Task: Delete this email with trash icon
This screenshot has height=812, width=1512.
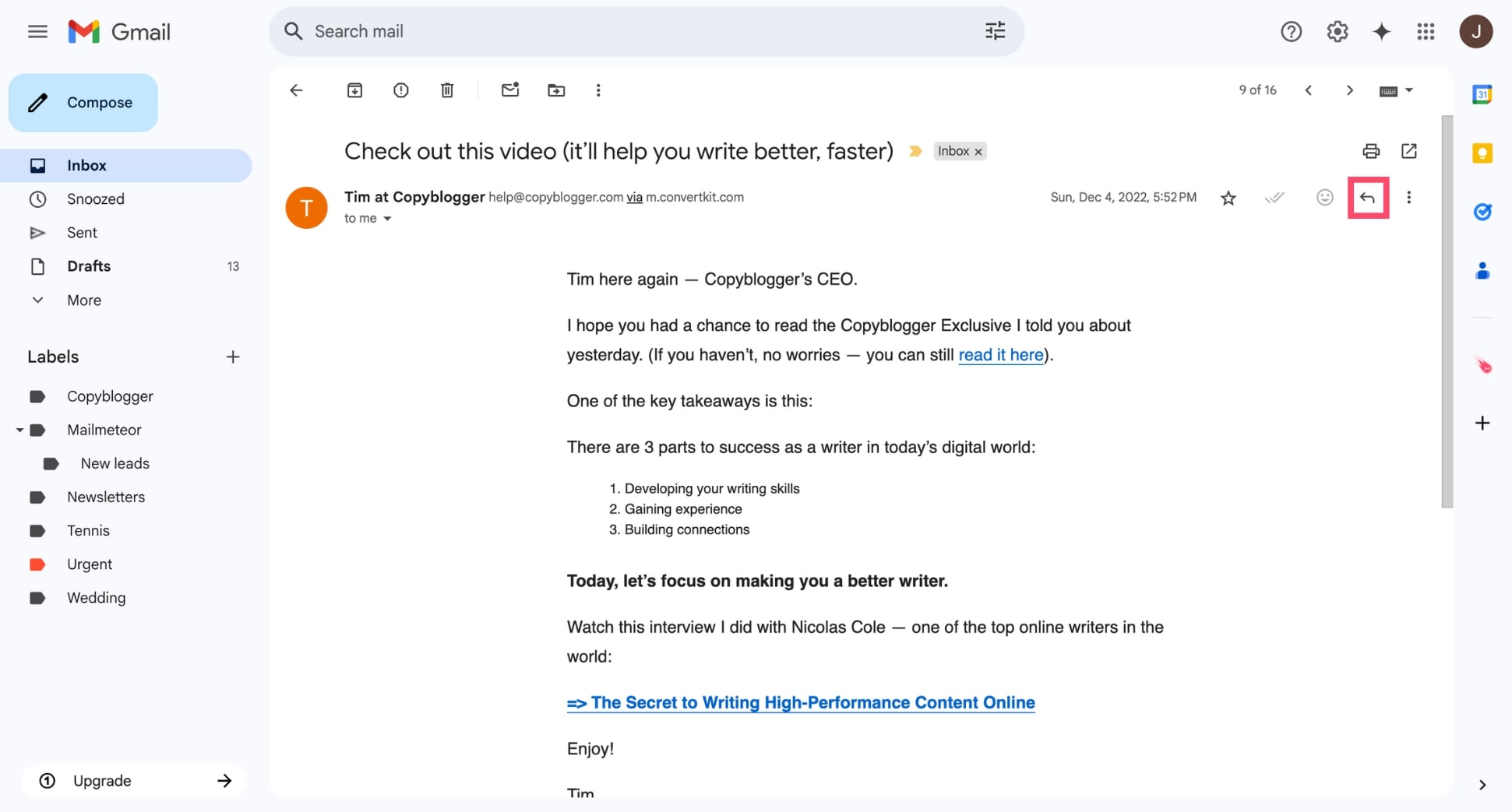Action: [x=447, y=90]
